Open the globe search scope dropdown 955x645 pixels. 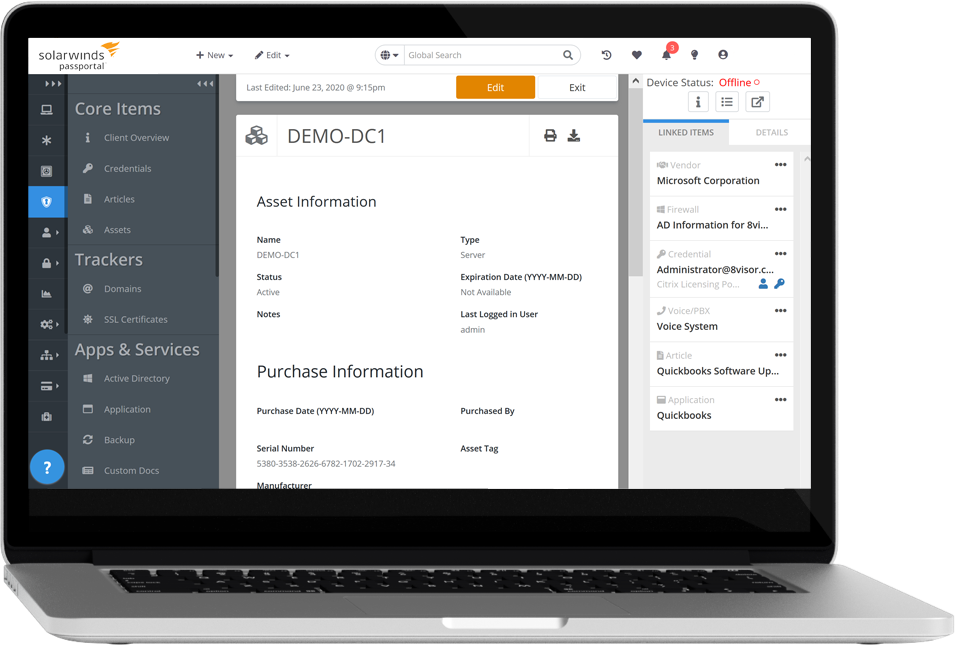pyautogui.click(x=389, y=55)
